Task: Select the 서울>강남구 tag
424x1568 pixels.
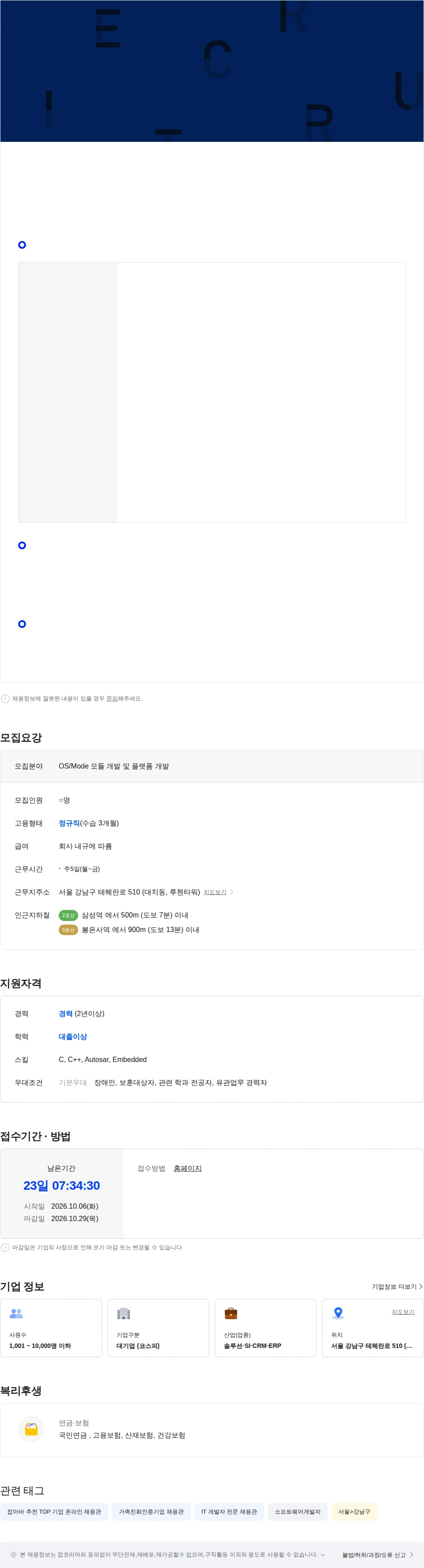Action: [x=354, y=1512]
